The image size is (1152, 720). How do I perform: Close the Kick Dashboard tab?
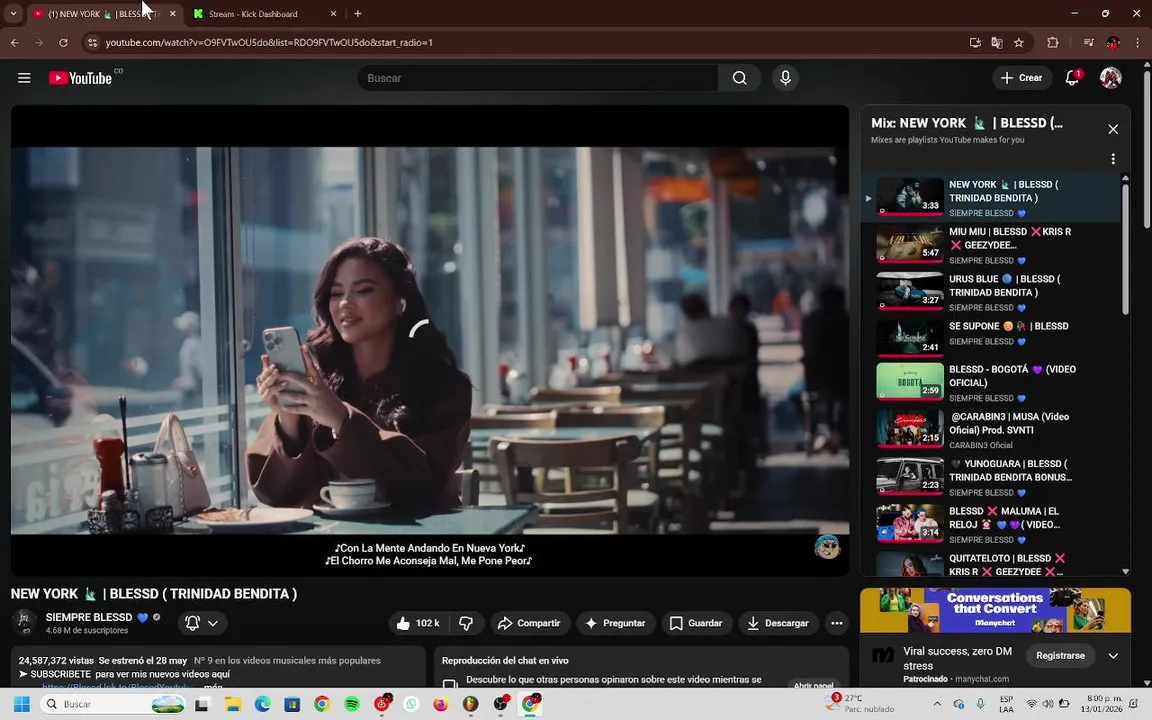click(x=333, y=13)
